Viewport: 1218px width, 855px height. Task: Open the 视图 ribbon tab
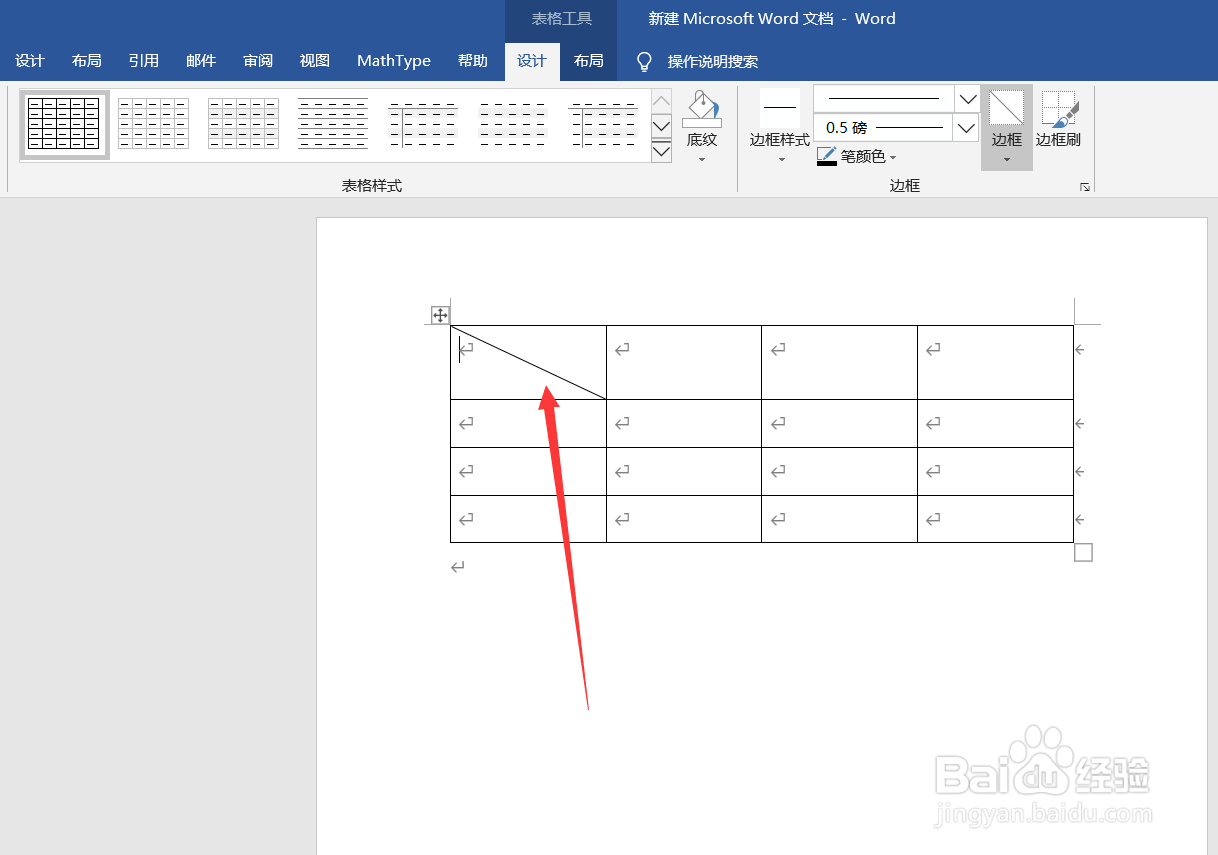pyautogui.click(x=315, y=61)
